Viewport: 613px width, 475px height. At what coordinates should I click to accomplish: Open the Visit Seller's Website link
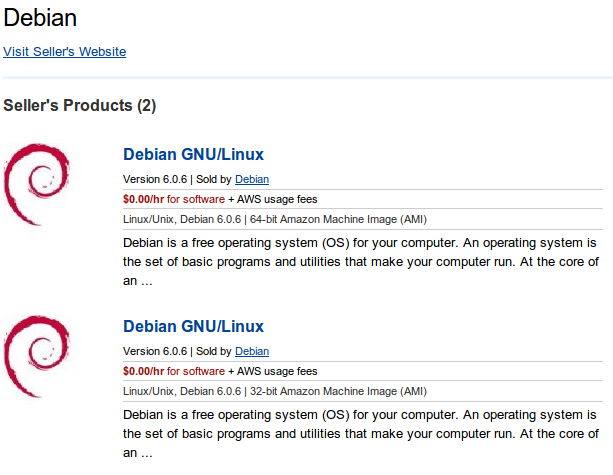(65, 51)
